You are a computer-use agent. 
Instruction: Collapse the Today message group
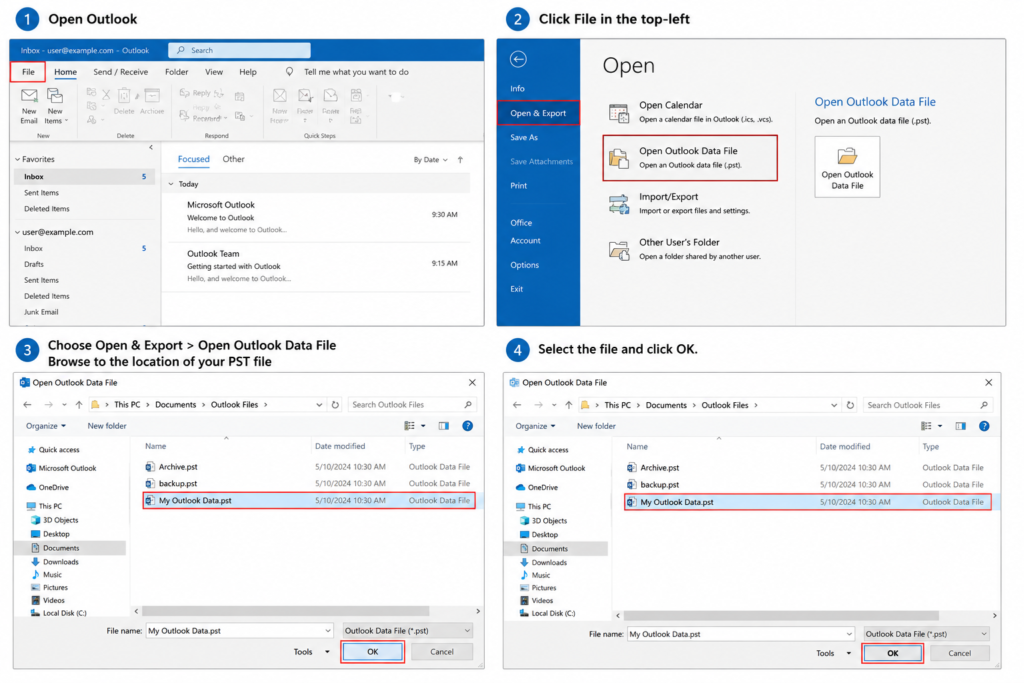(x=171, y=184)
